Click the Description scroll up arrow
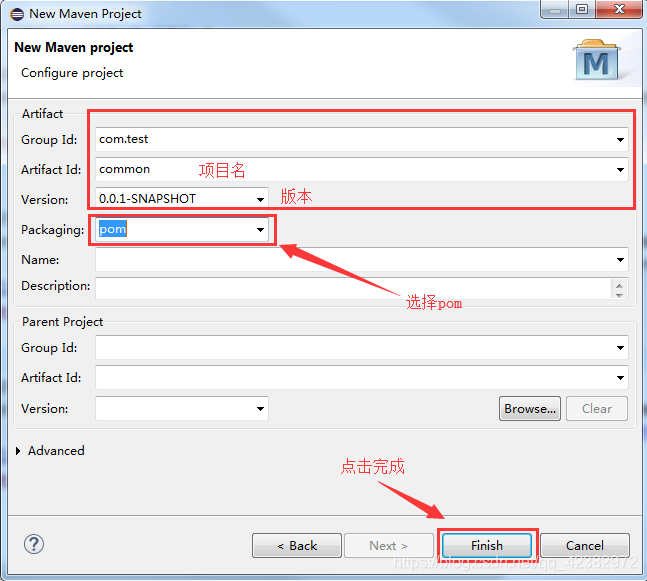The height and width of the screenshot is (581, 647). click(619, 286)
